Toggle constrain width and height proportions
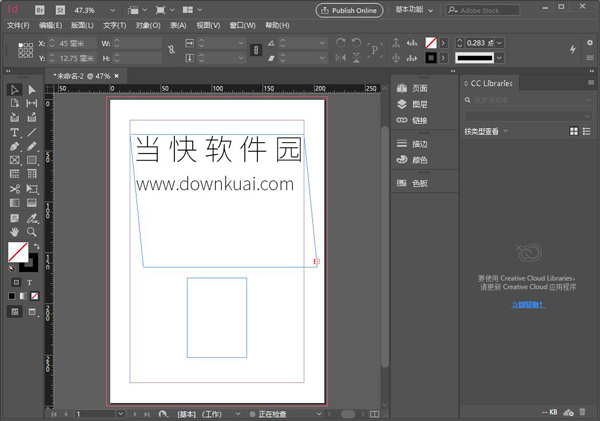Screen dimensions: 600x421 171,50
